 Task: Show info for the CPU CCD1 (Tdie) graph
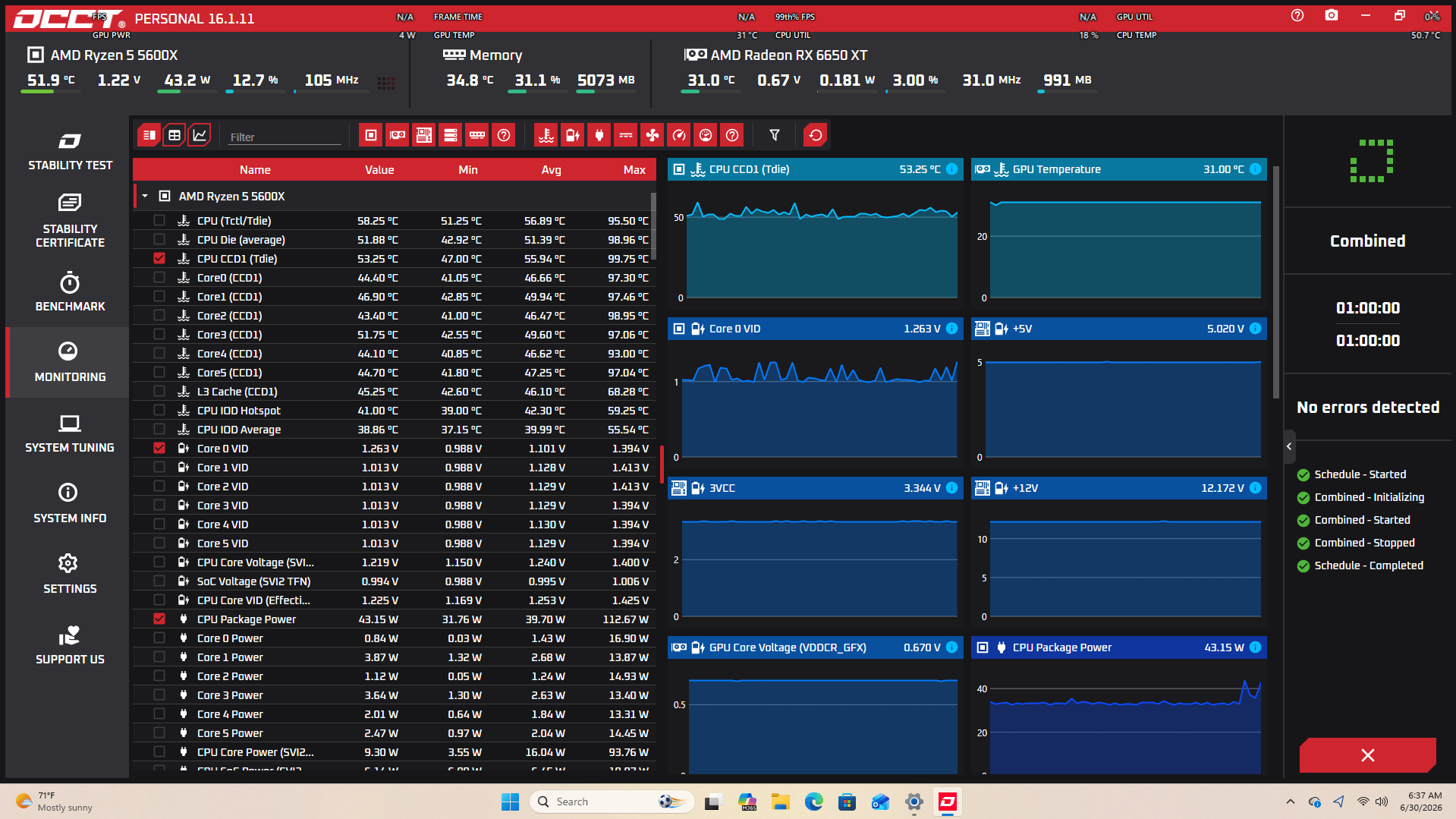(952, 169)
